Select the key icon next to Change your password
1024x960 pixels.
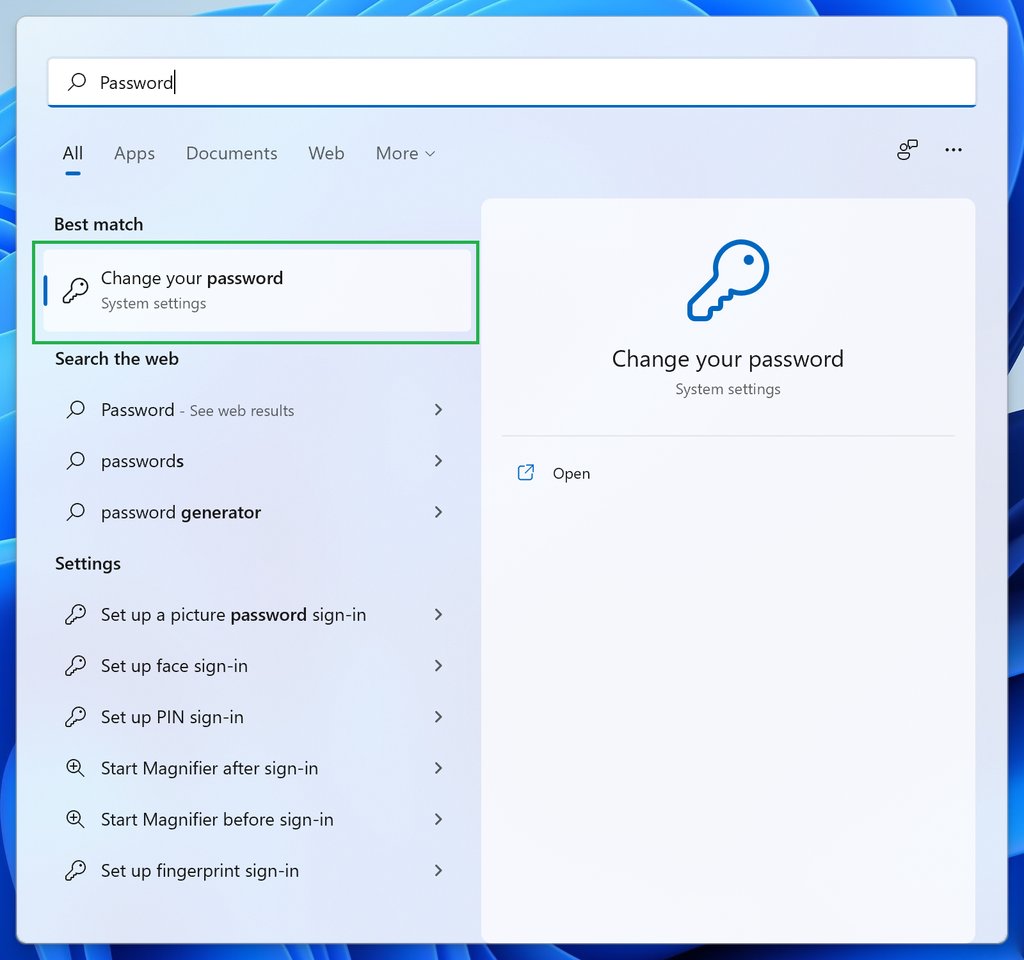[x=74, y=290]
